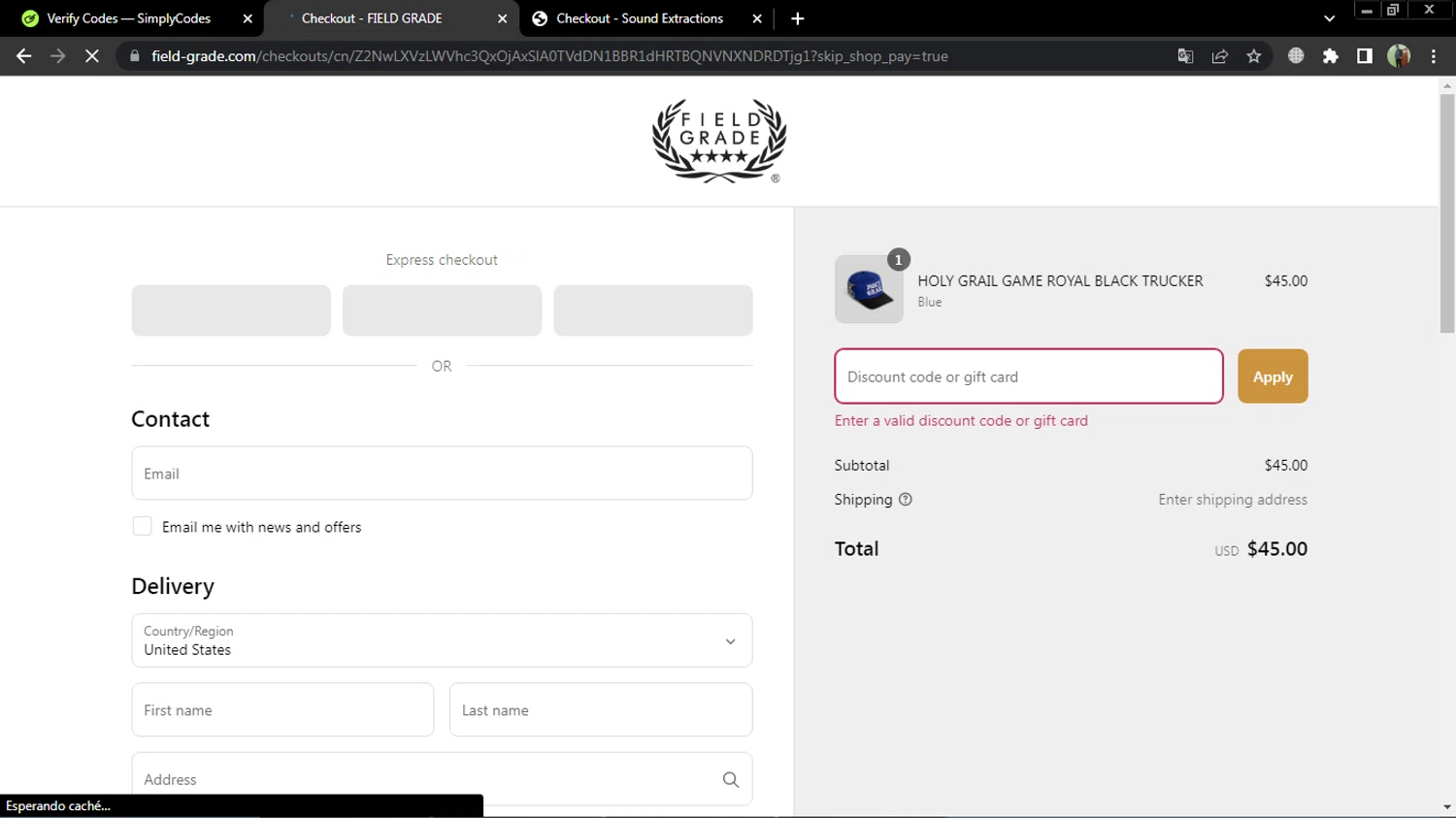1456x818 pixels.
Task: Click the Address input field
Action: pyautogui.click(x=442, y=779)
